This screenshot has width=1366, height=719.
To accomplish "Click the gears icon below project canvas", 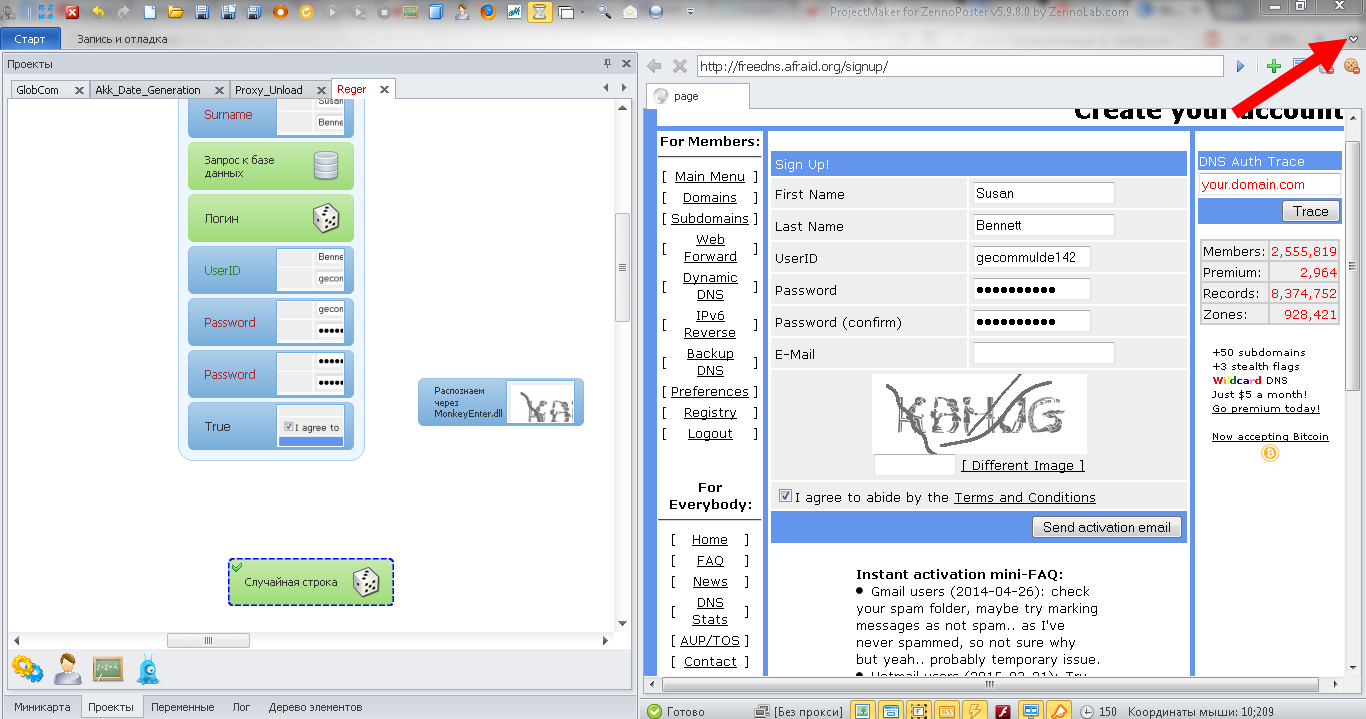I will coord(27,668).
